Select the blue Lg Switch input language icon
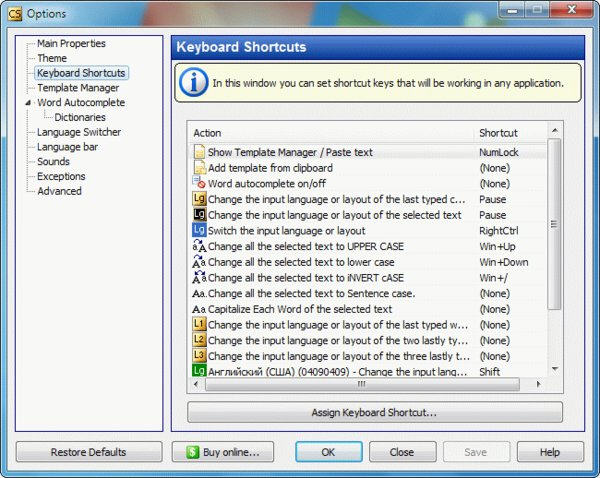 (x=199, y=230)
